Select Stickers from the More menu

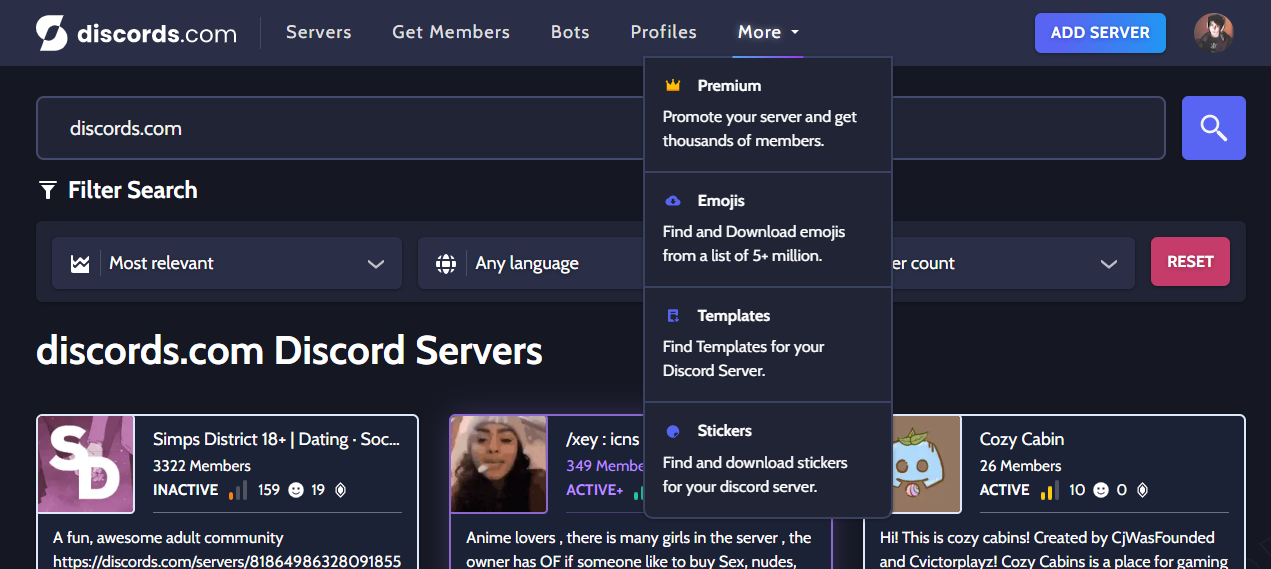[x=768, y=460]
